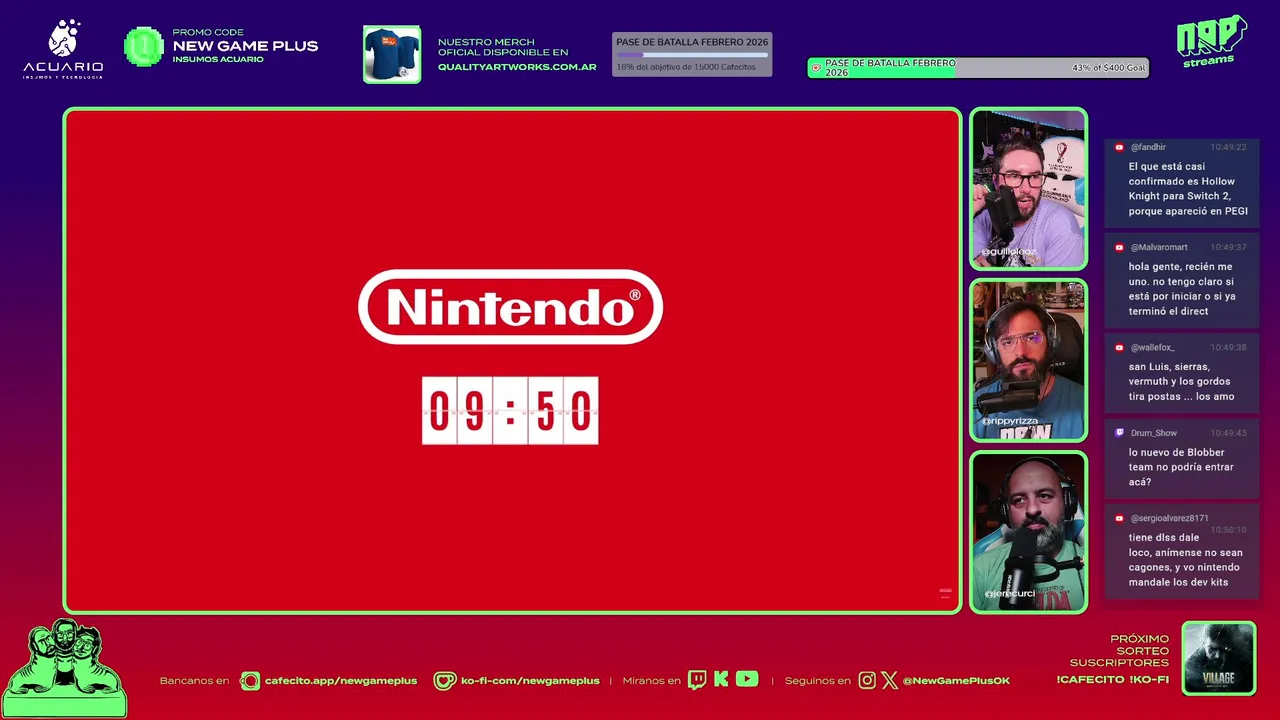Open the cafecito.app/newgameplus link
The height and width of the screenshot is (720, 1280).
[x=340, y=681]
